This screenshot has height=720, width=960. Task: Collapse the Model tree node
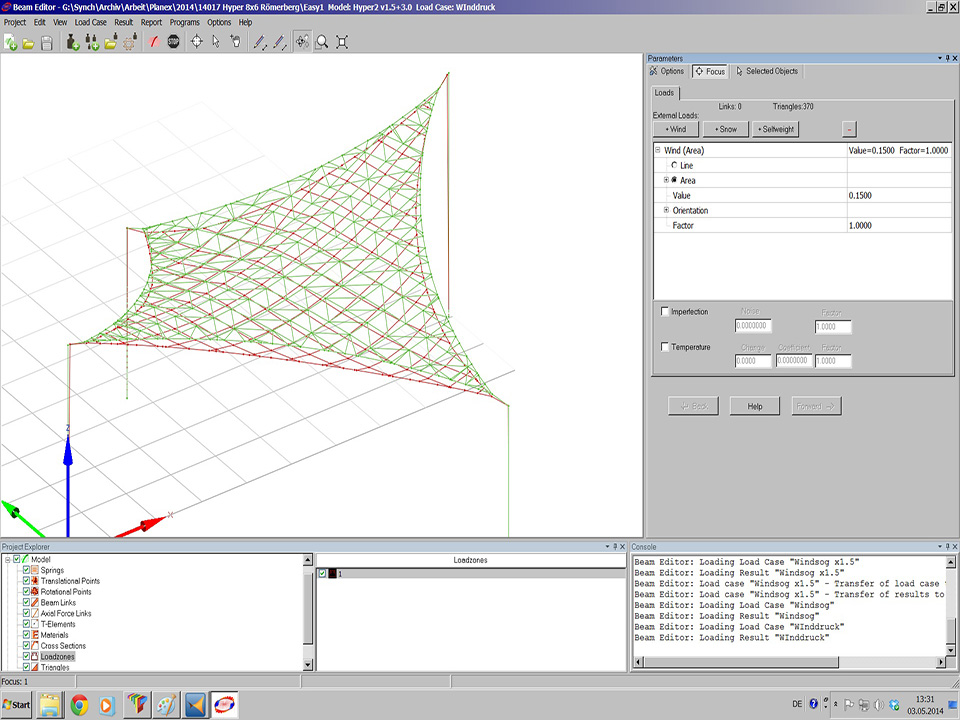(6, 559)
